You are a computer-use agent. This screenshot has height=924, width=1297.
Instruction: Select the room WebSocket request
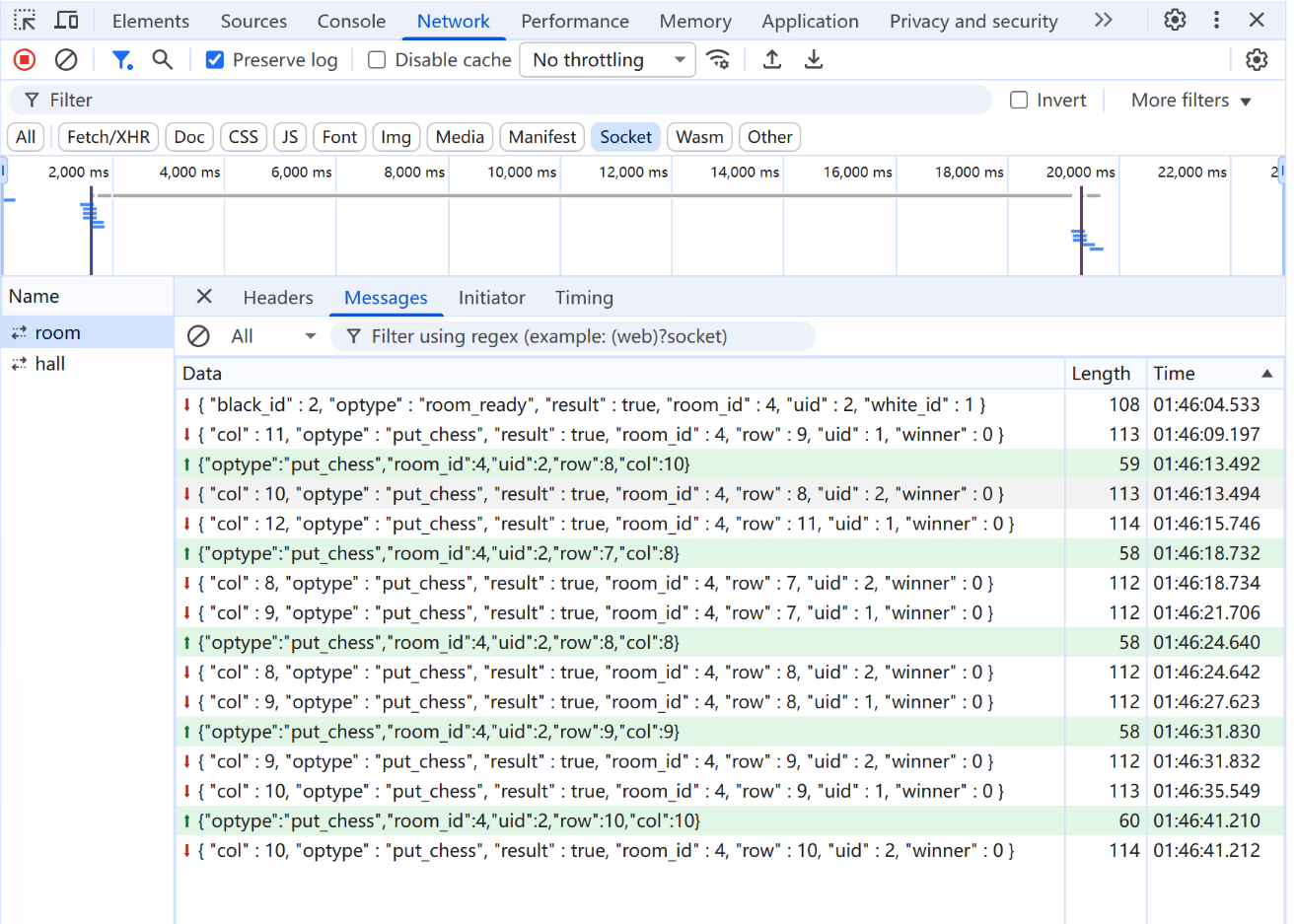(x=87, y=332)
